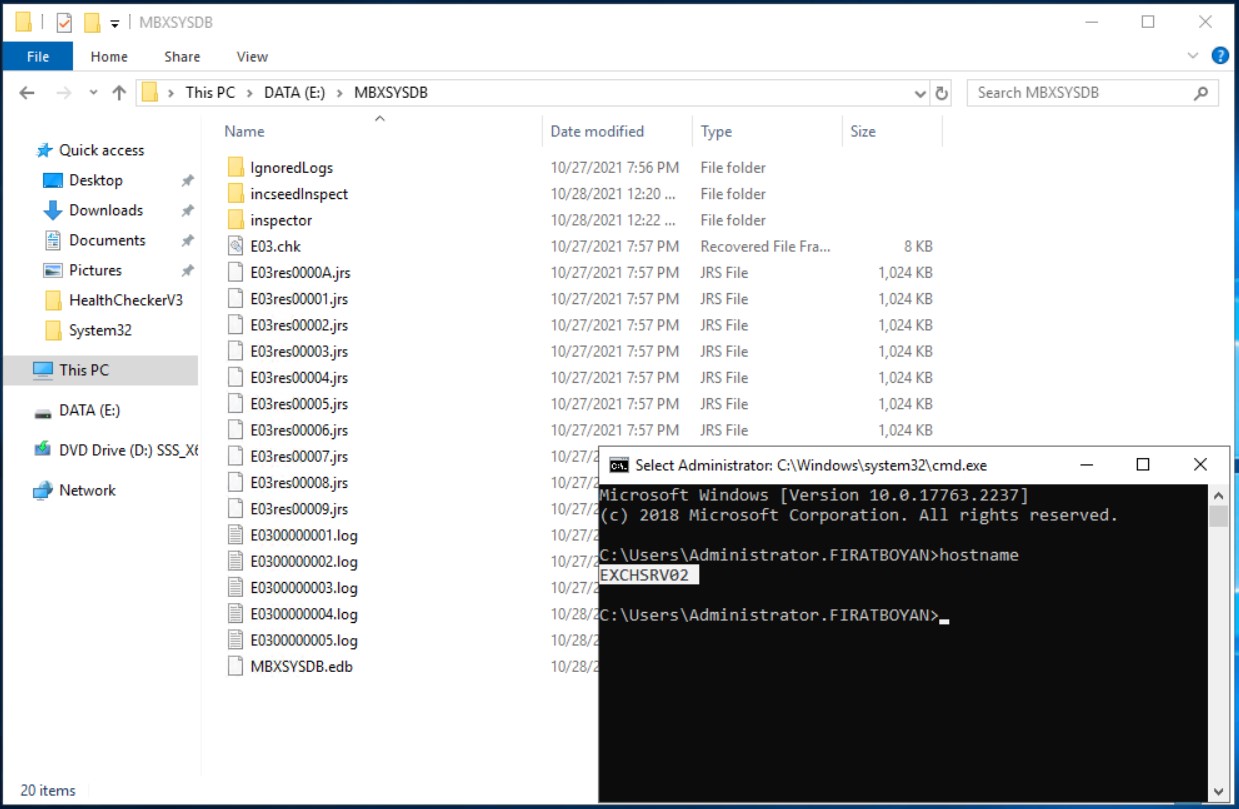
Task: Select file E03res00006.jrs
Action: pos(299,430)
